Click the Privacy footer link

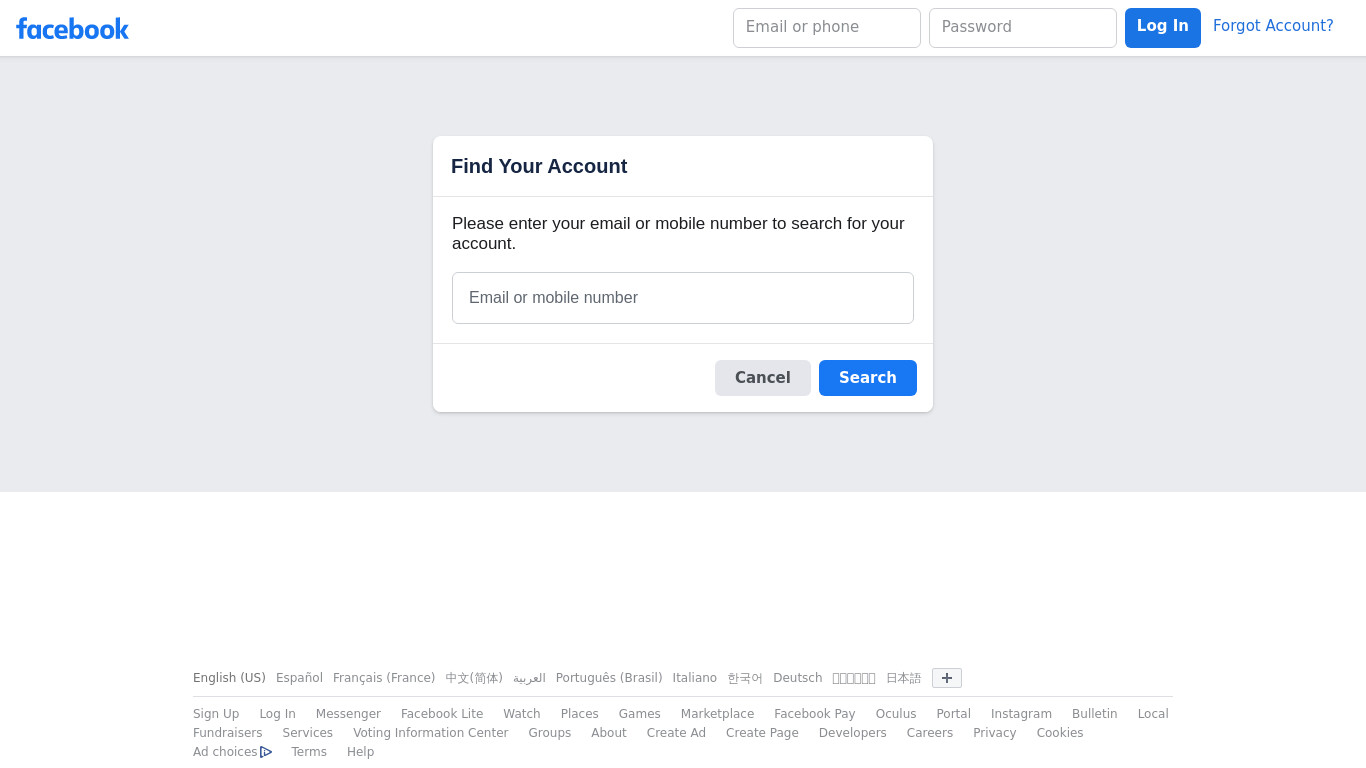[995, 733]
